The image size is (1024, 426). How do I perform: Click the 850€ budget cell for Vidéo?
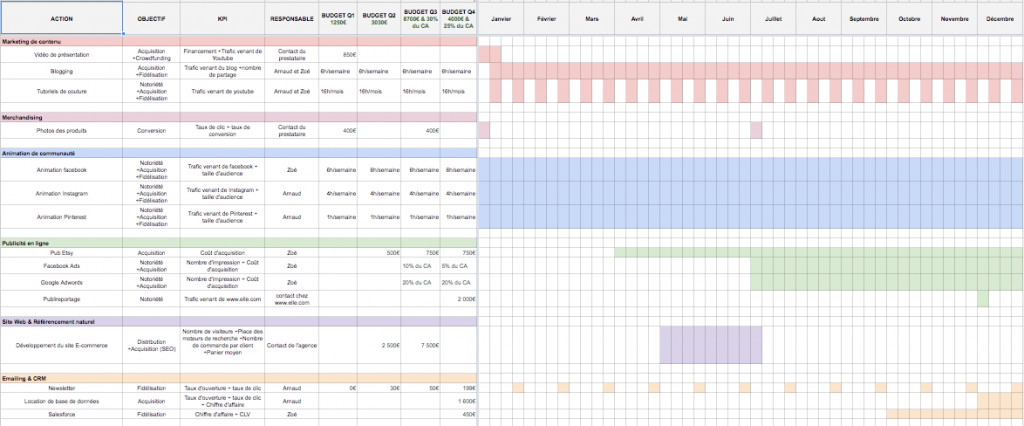coord(349,54)
